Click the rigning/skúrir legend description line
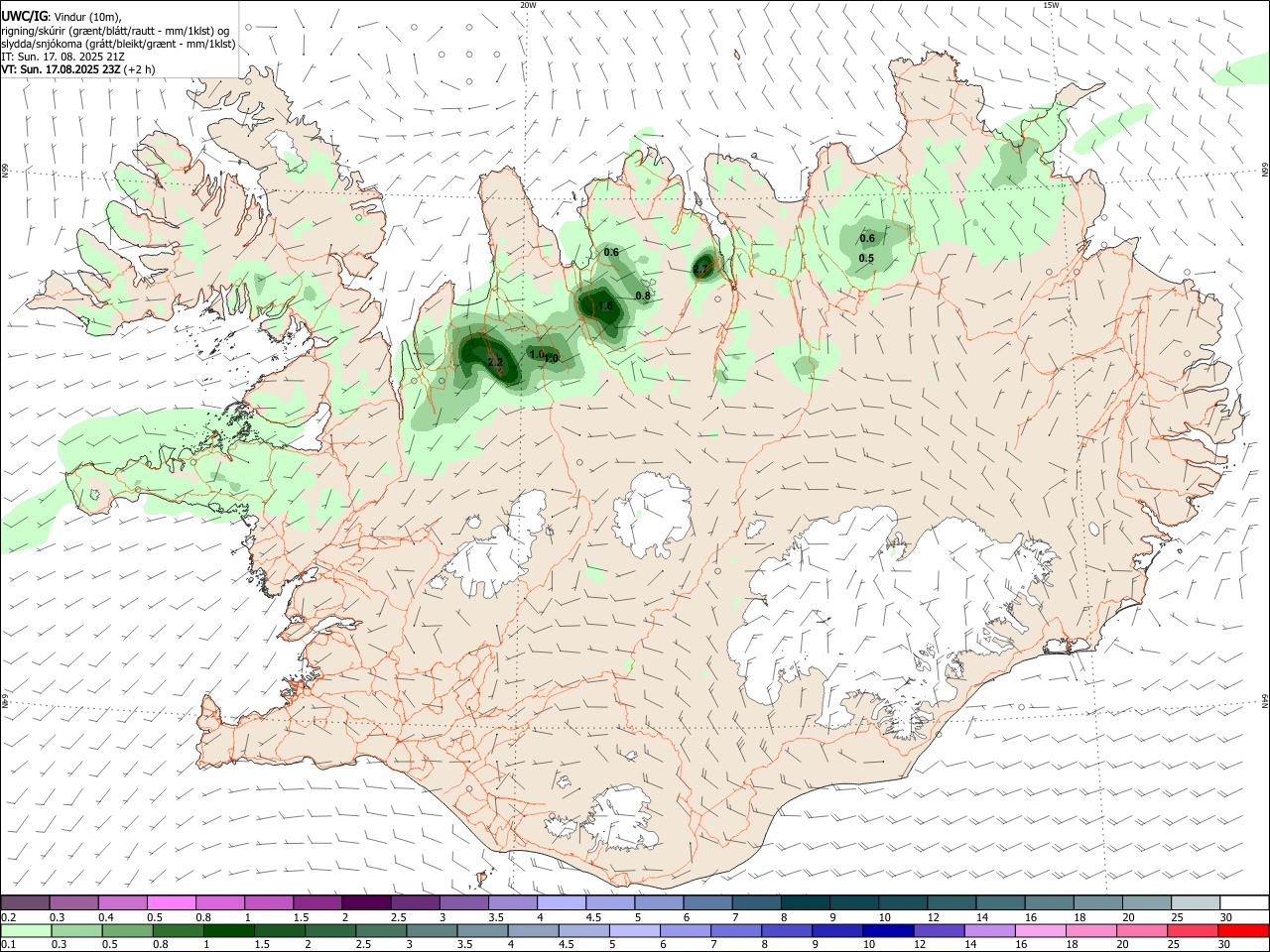 click(x=115, y=31)
